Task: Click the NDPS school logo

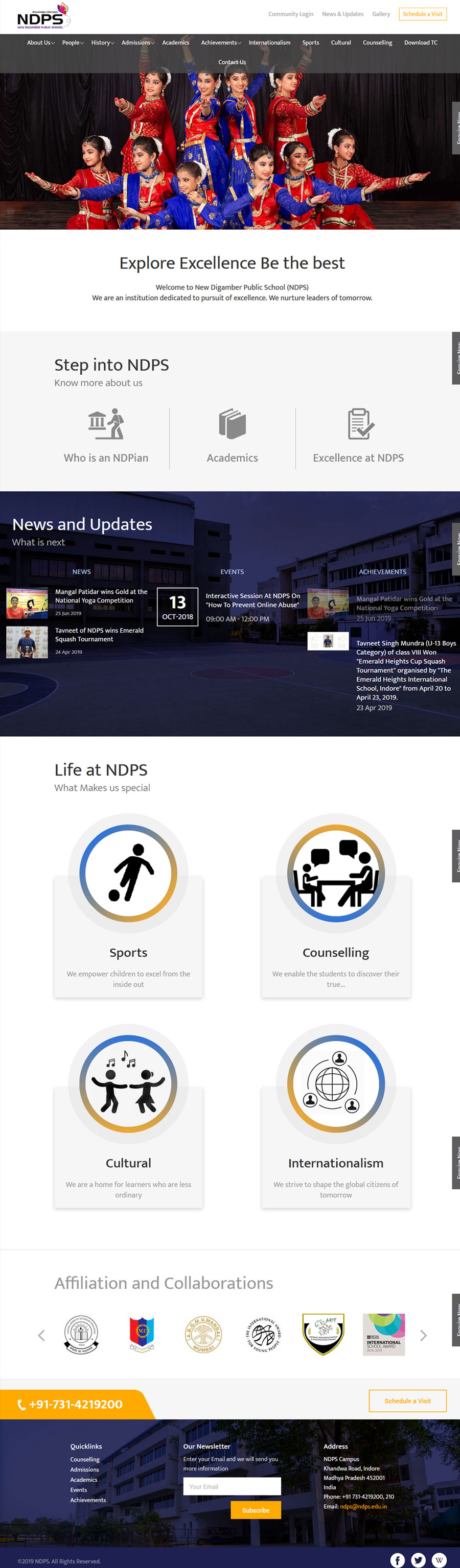Action: tap(43, 16)
